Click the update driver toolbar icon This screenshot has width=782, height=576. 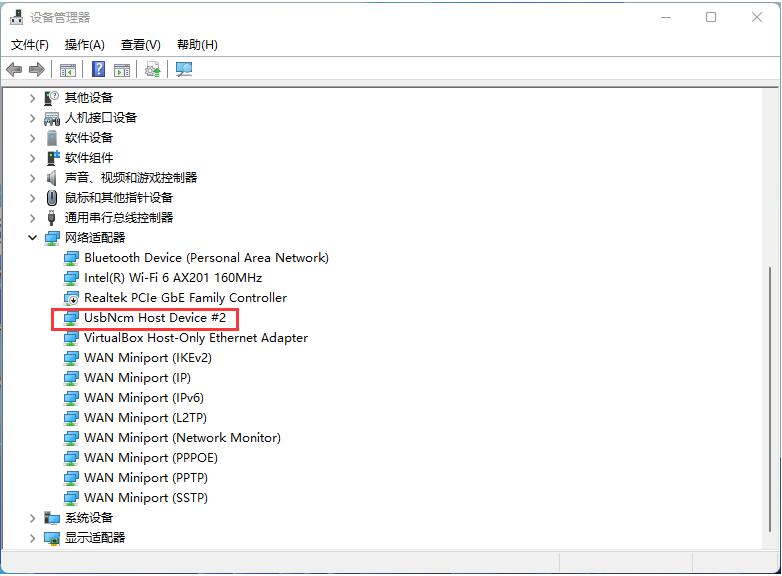[x=153, y=69]
